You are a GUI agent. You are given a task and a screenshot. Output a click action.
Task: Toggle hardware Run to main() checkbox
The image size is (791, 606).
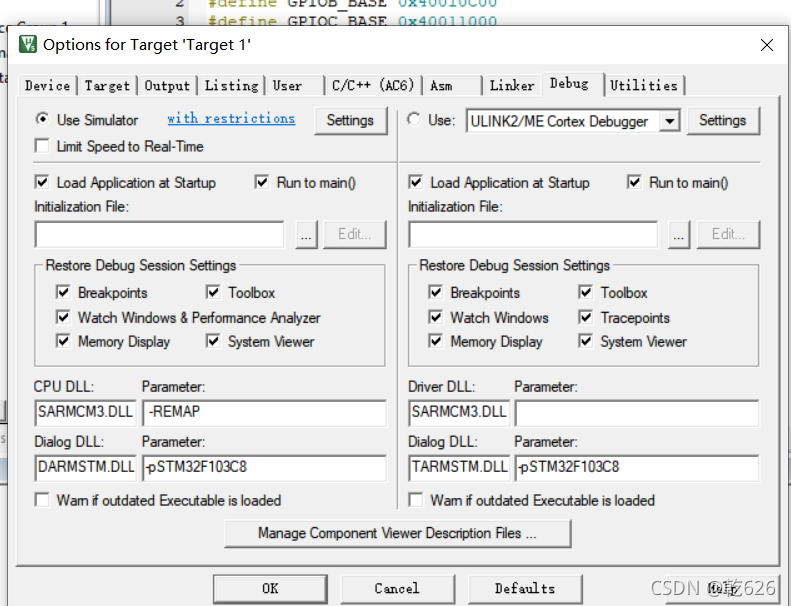point(634,182)
